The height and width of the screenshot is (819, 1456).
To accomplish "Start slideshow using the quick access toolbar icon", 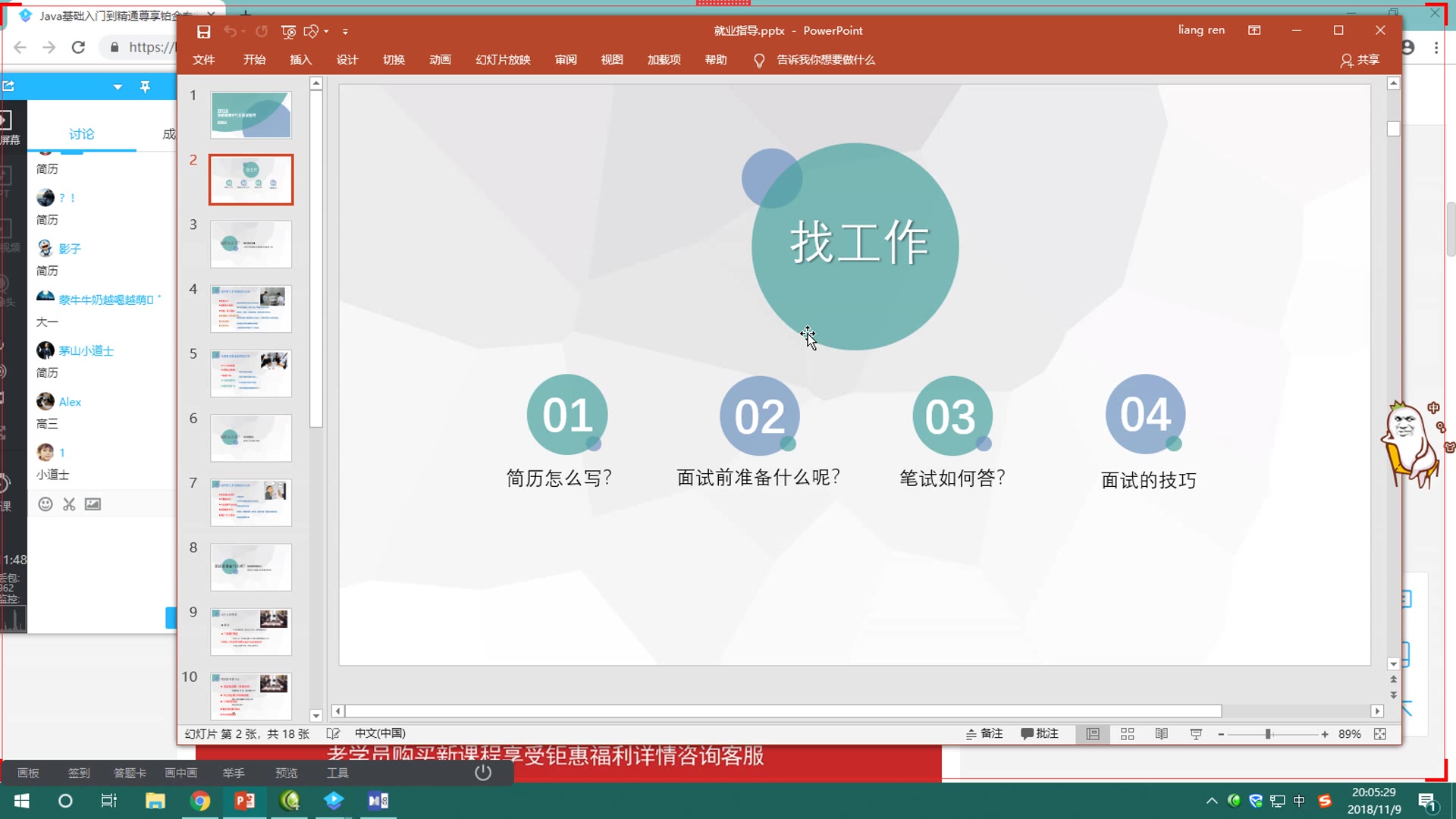I will click(288, 32).
